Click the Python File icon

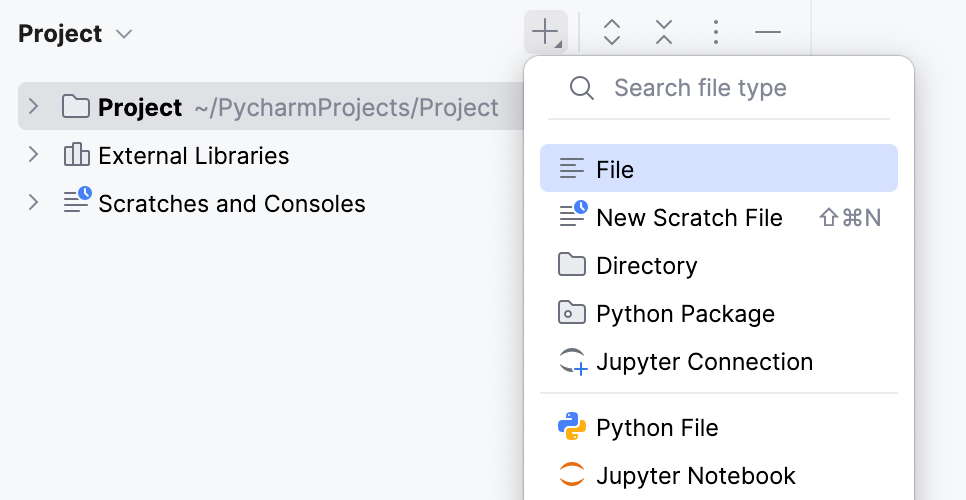click(571, 428)
